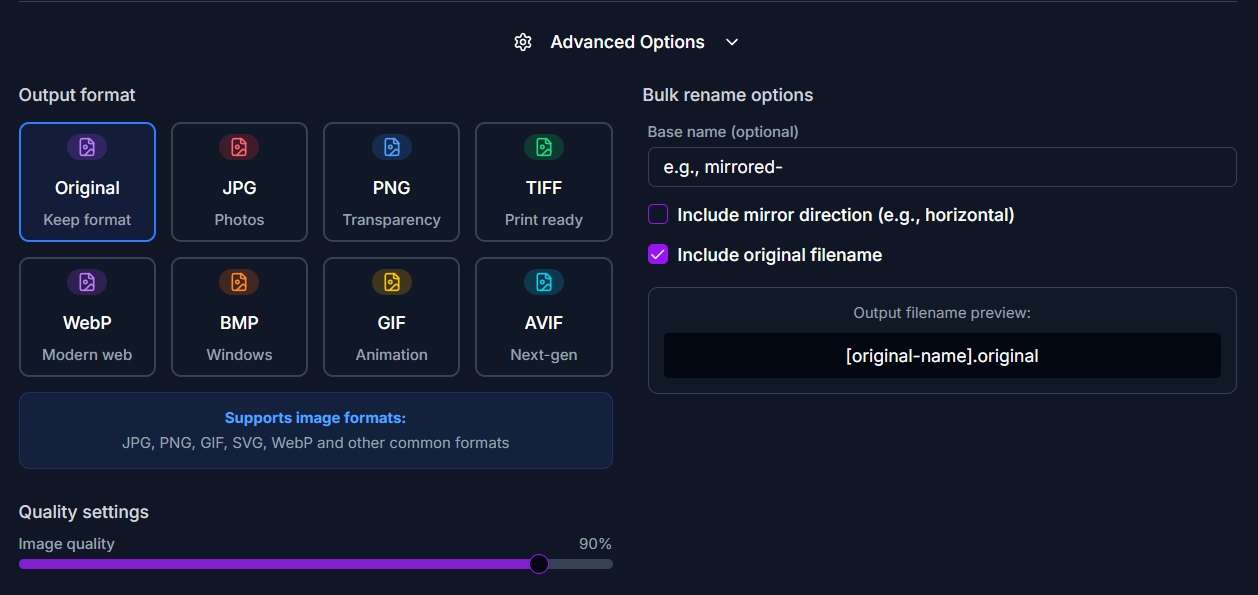Pick the PNG Transparency format card

coord(391,182)
